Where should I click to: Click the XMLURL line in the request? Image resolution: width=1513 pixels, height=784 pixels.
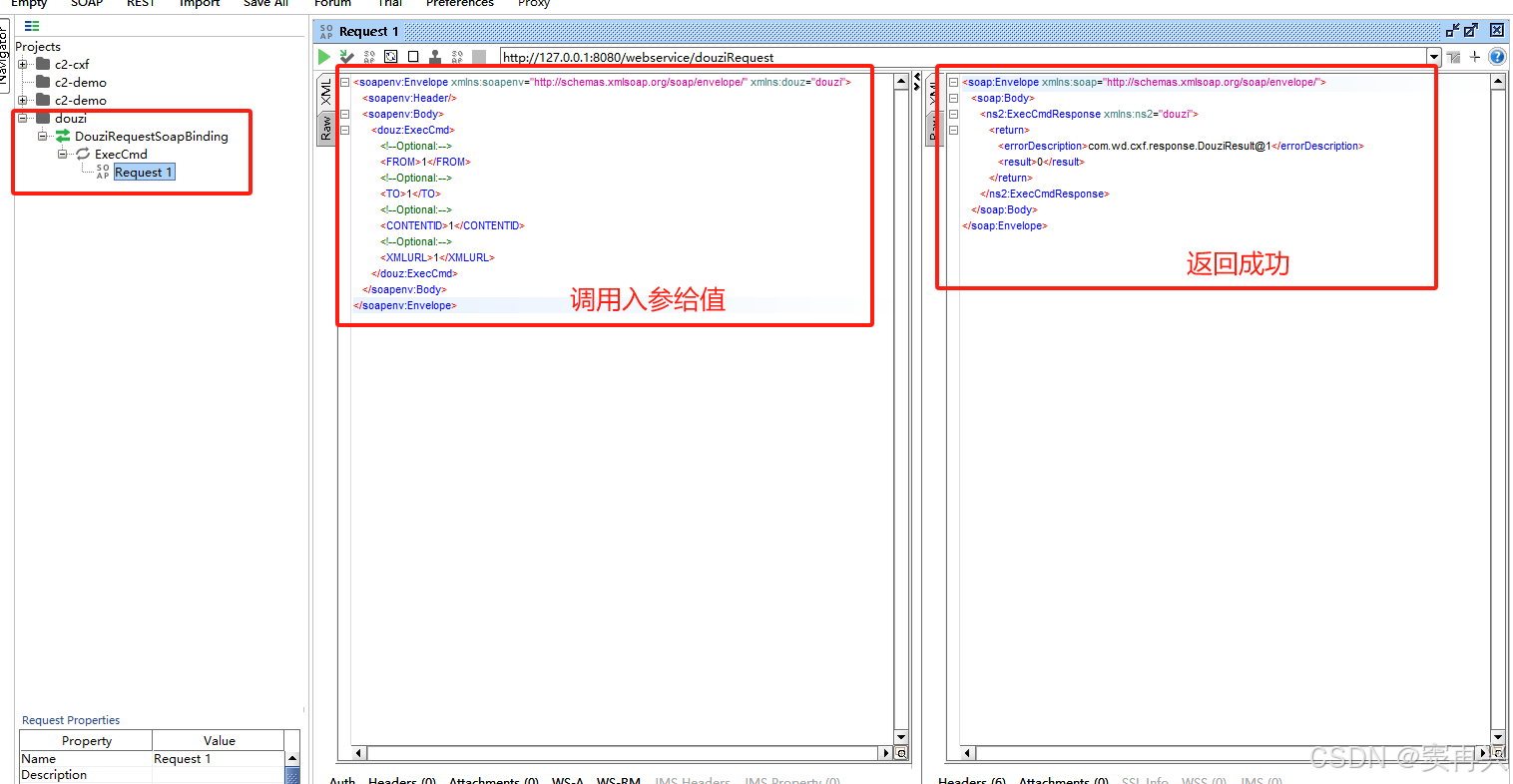coord(437,257)
